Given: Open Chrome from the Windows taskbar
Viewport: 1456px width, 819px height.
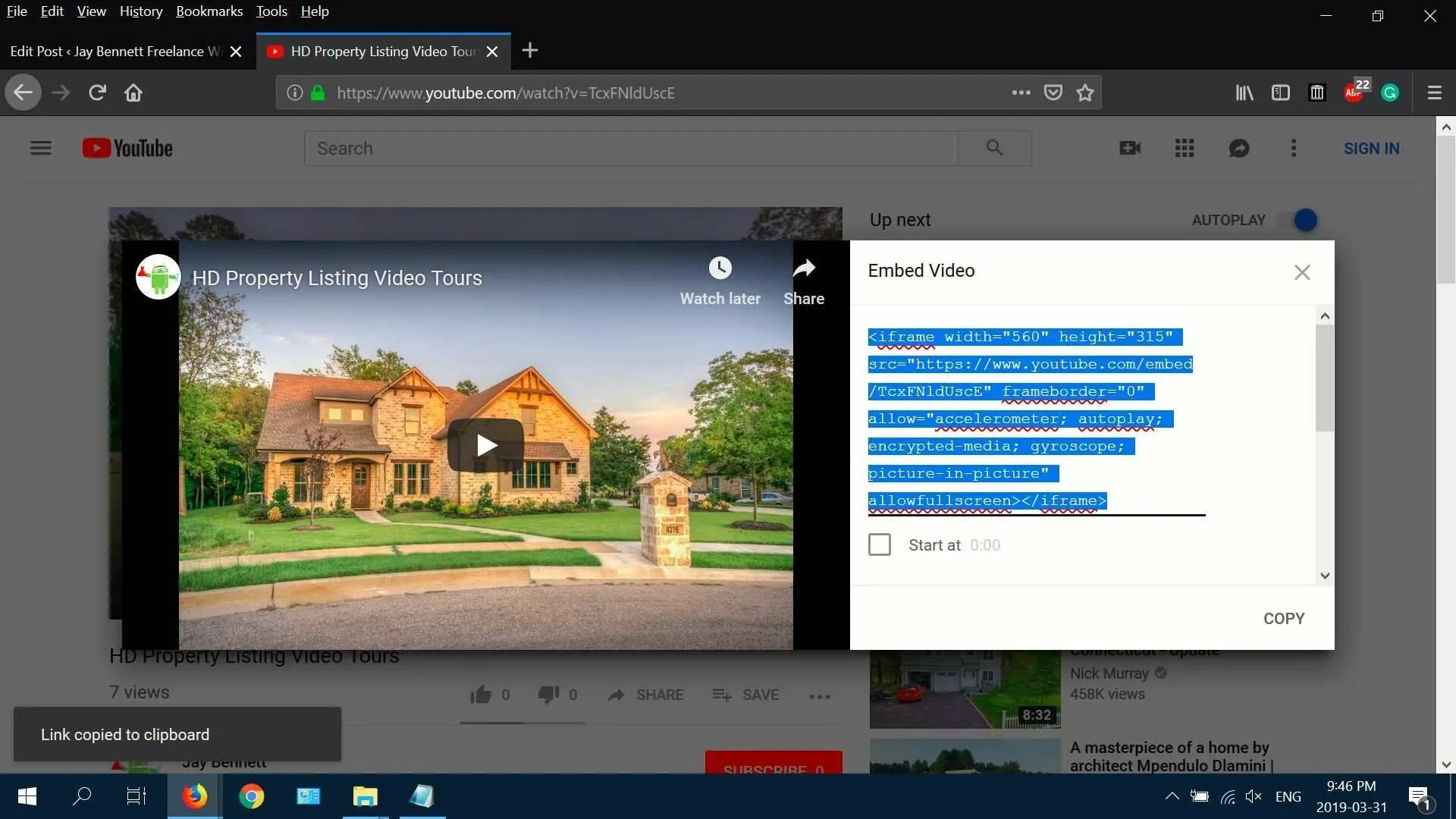Looking at the screenshot, I should click(x=251, y=796).
